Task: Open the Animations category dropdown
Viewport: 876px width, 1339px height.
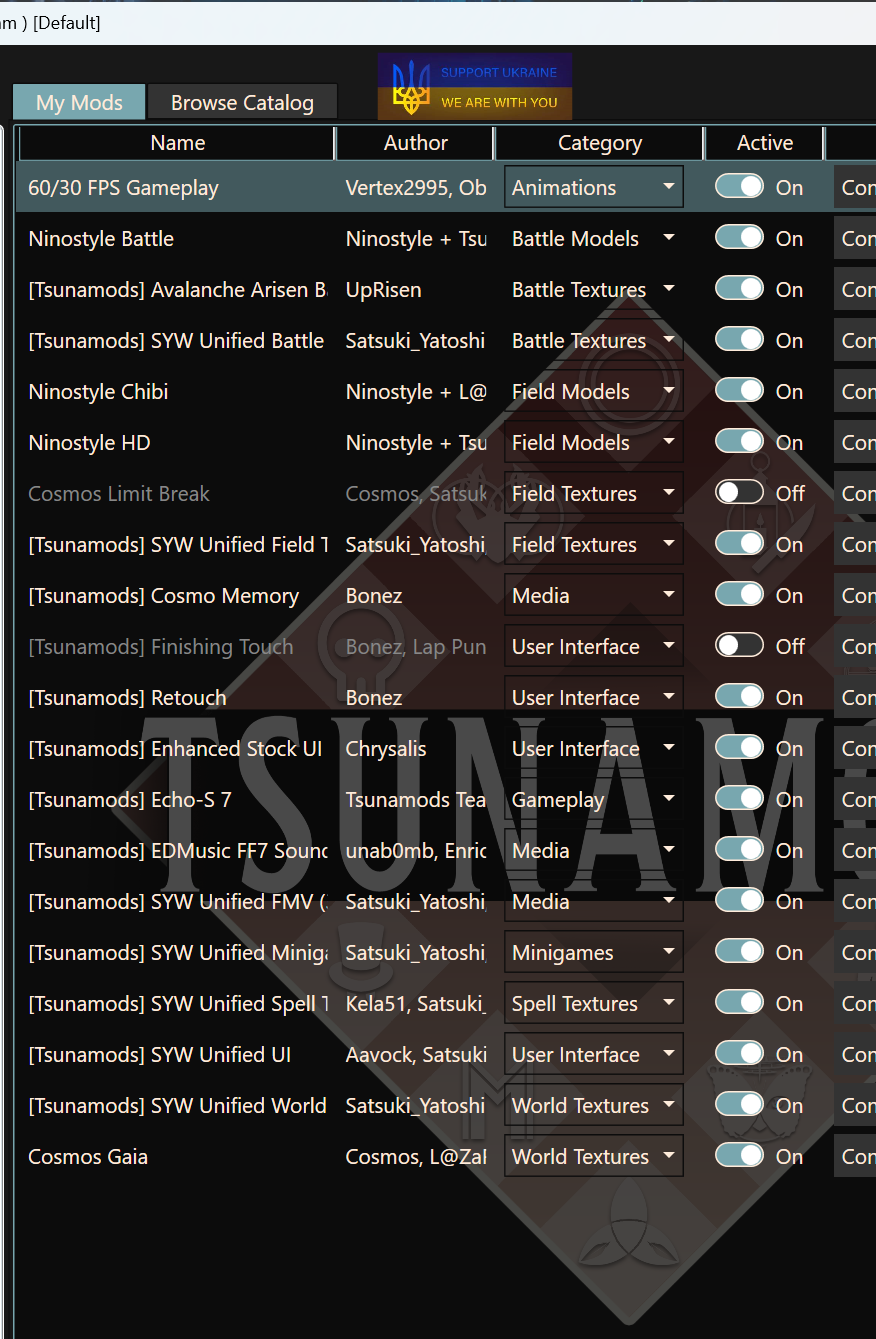Action: click(594, 187)
